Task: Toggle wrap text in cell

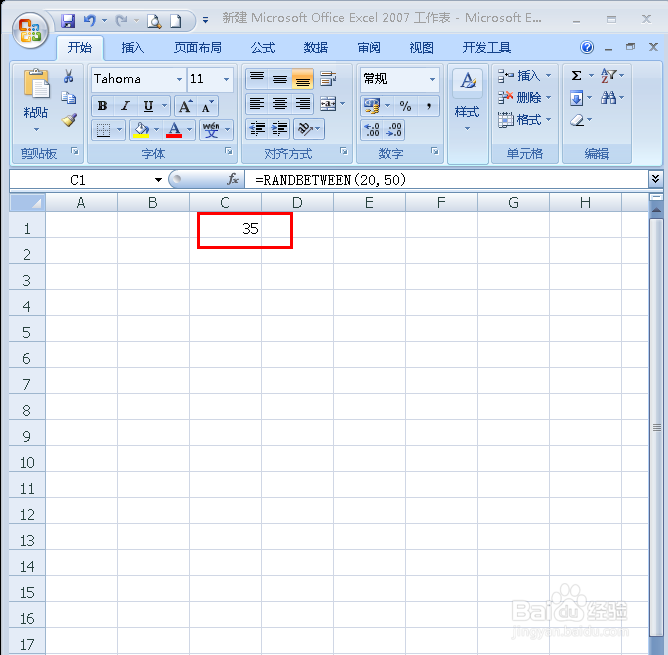Action: point(328,79)
